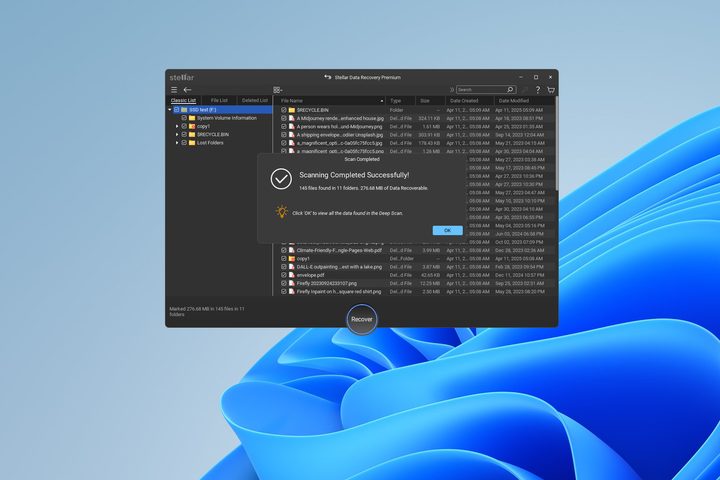Toggle copy1 checkbox in the tree

pyautogui.click(x=184, y=126)
